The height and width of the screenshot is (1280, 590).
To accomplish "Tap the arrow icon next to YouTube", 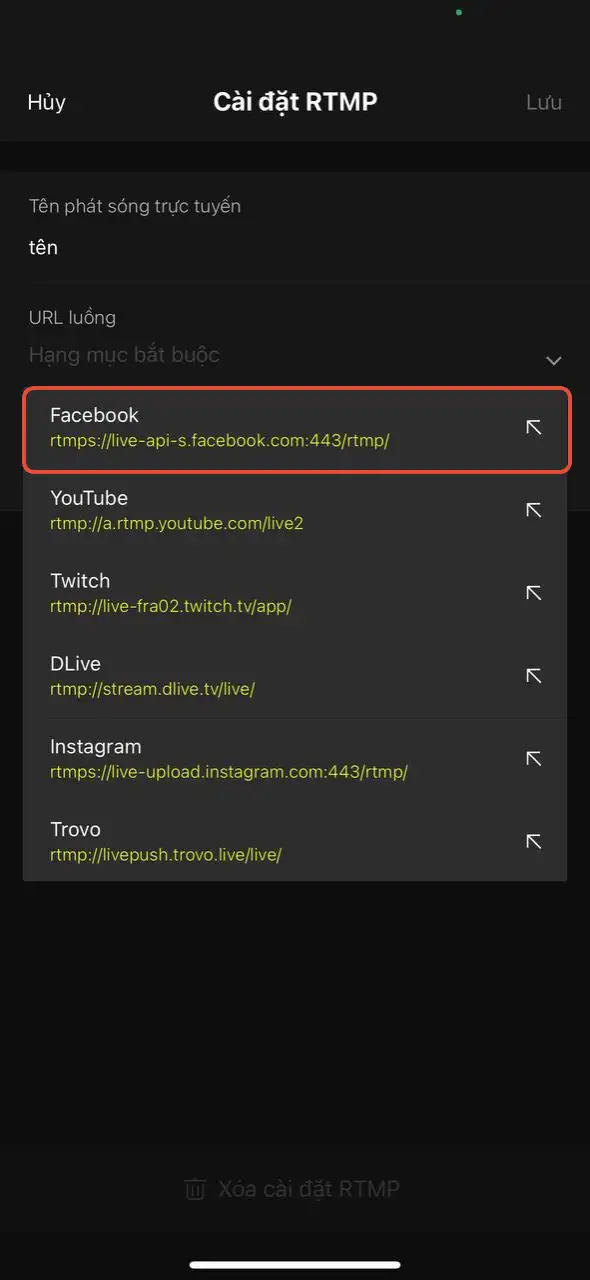I will point(534,511).
